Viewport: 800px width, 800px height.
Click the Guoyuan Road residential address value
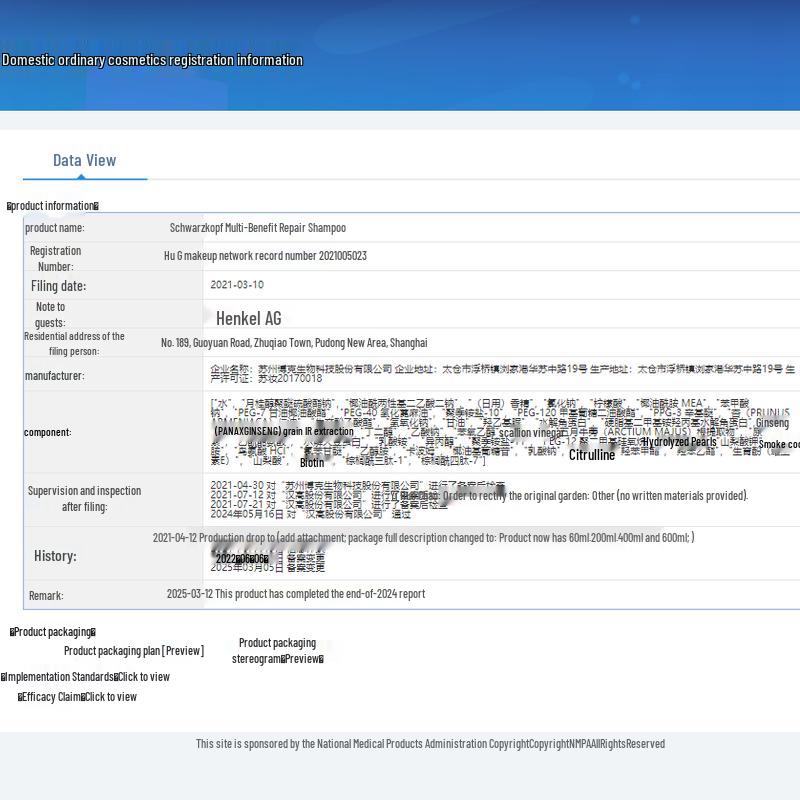pos(294,343)
